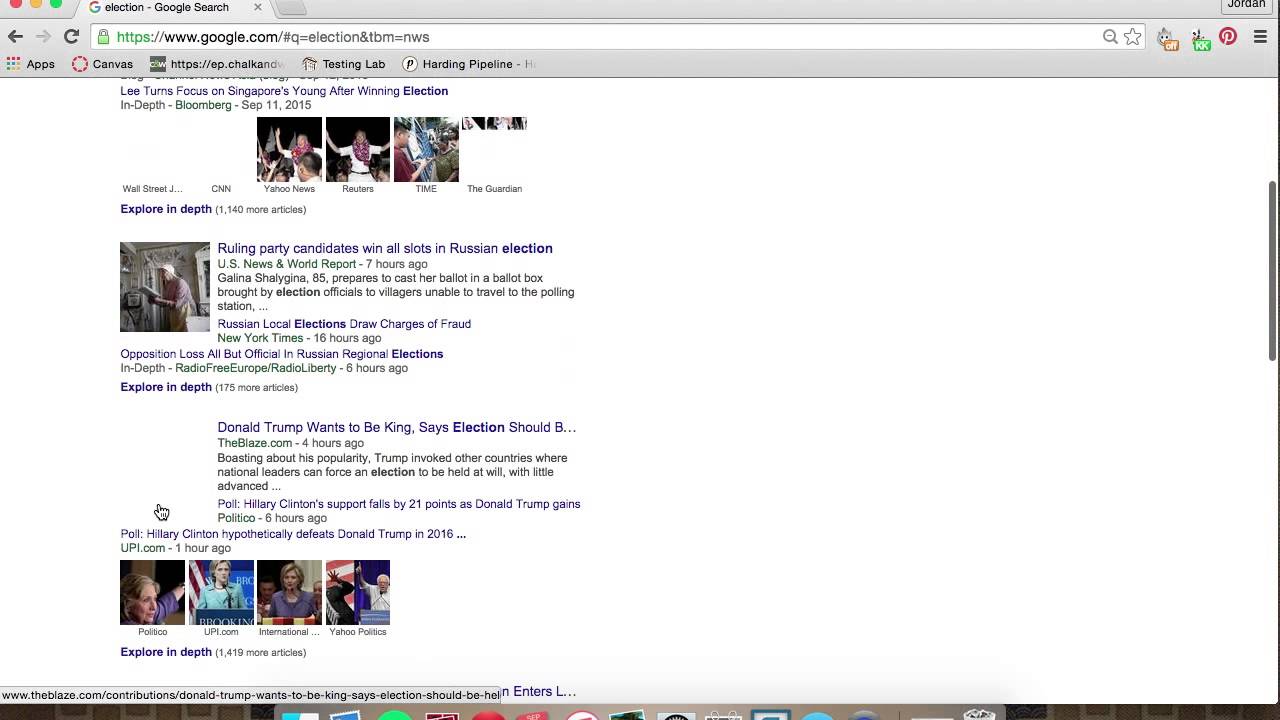Explore in depth with 175 more articles
The width and height of the screenshot is (1280, 720).
(166, 387)
